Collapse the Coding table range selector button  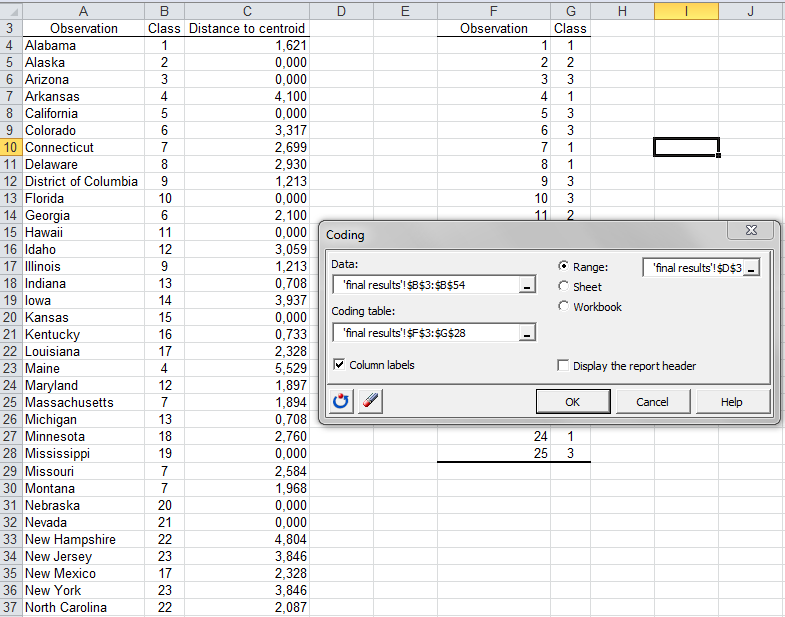click(x=527, y=333)
